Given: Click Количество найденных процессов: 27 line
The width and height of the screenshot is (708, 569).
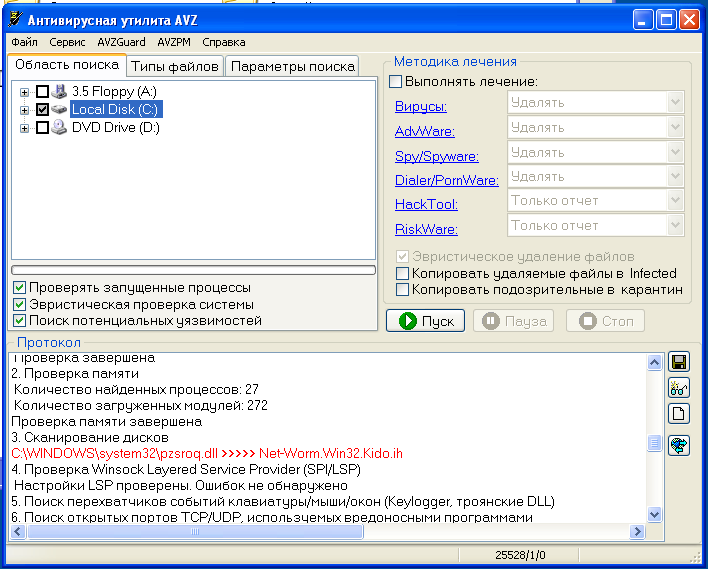Looking at the screenshot, I should point(136,389).
